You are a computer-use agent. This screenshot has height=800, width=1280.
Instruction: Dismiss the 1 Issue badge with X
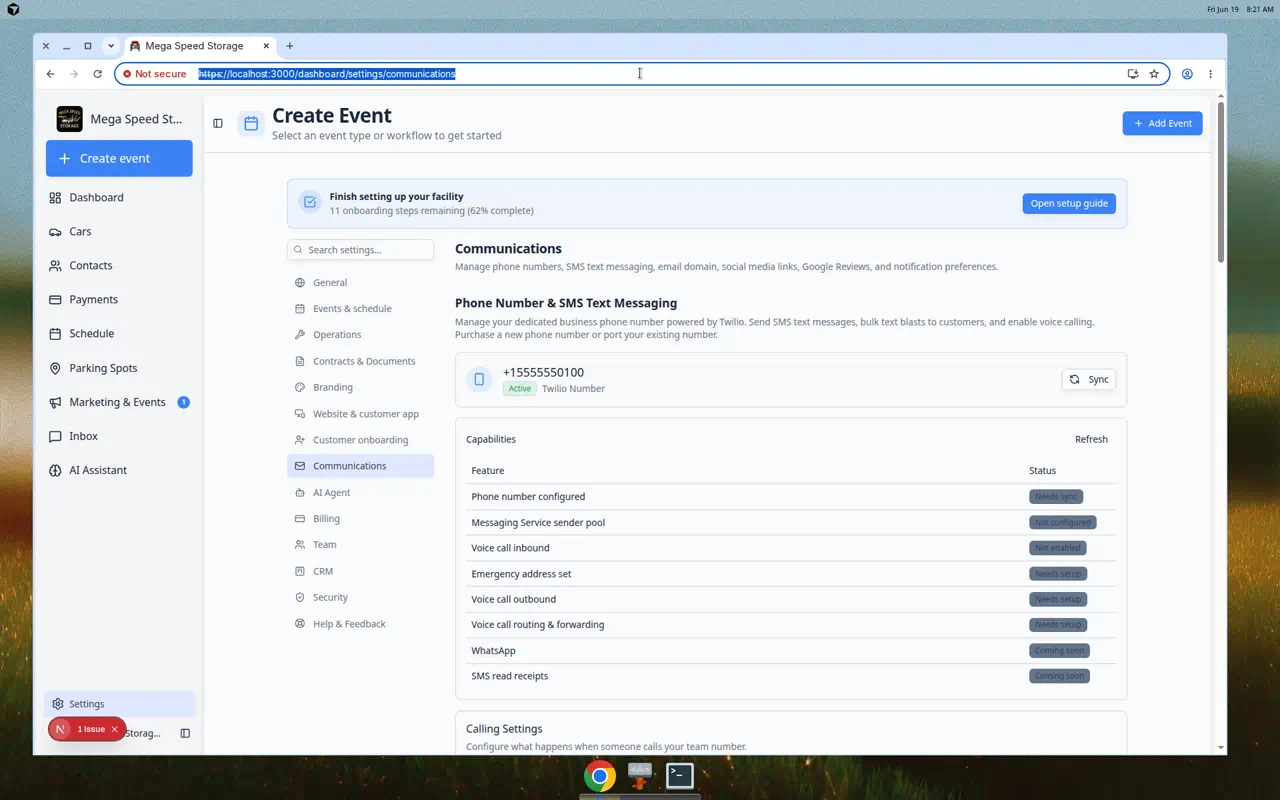[x=114, y=729]
